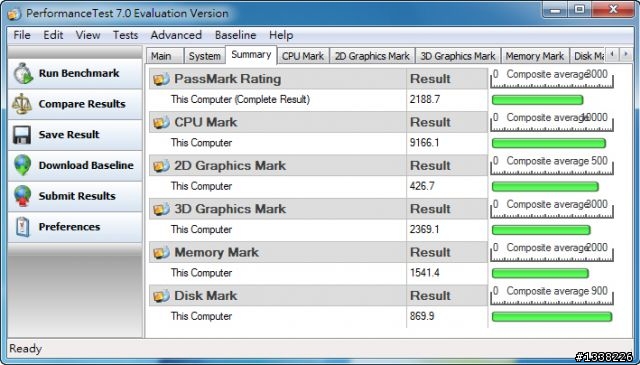The image size is (640, 365).
Task: Switch to the Memory Mark tab
Action: click(x=535, y=56)
